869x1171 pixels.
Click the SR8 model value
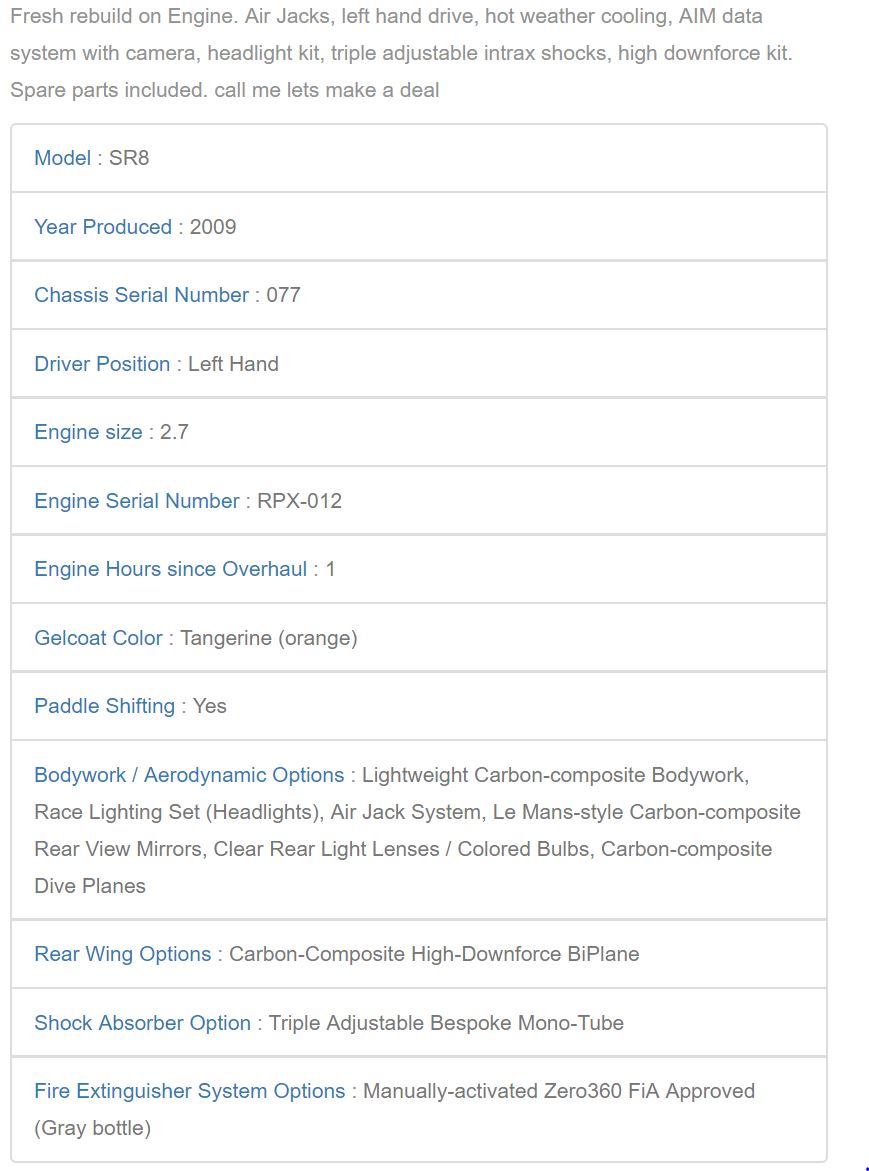[129, 158]
